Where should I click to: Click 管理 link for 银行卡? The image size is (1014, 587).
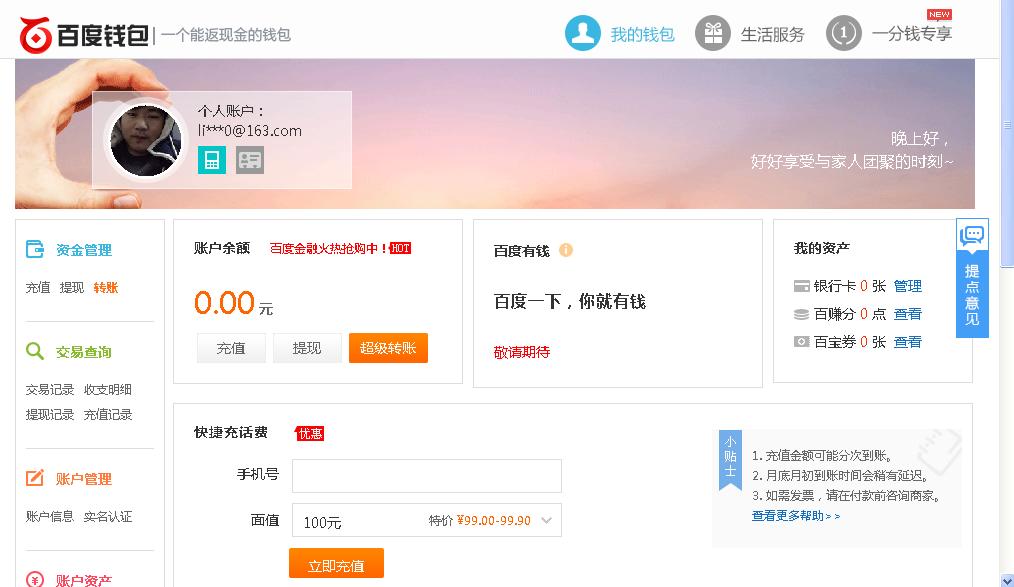pyautogui.click(x=907, y=286)
